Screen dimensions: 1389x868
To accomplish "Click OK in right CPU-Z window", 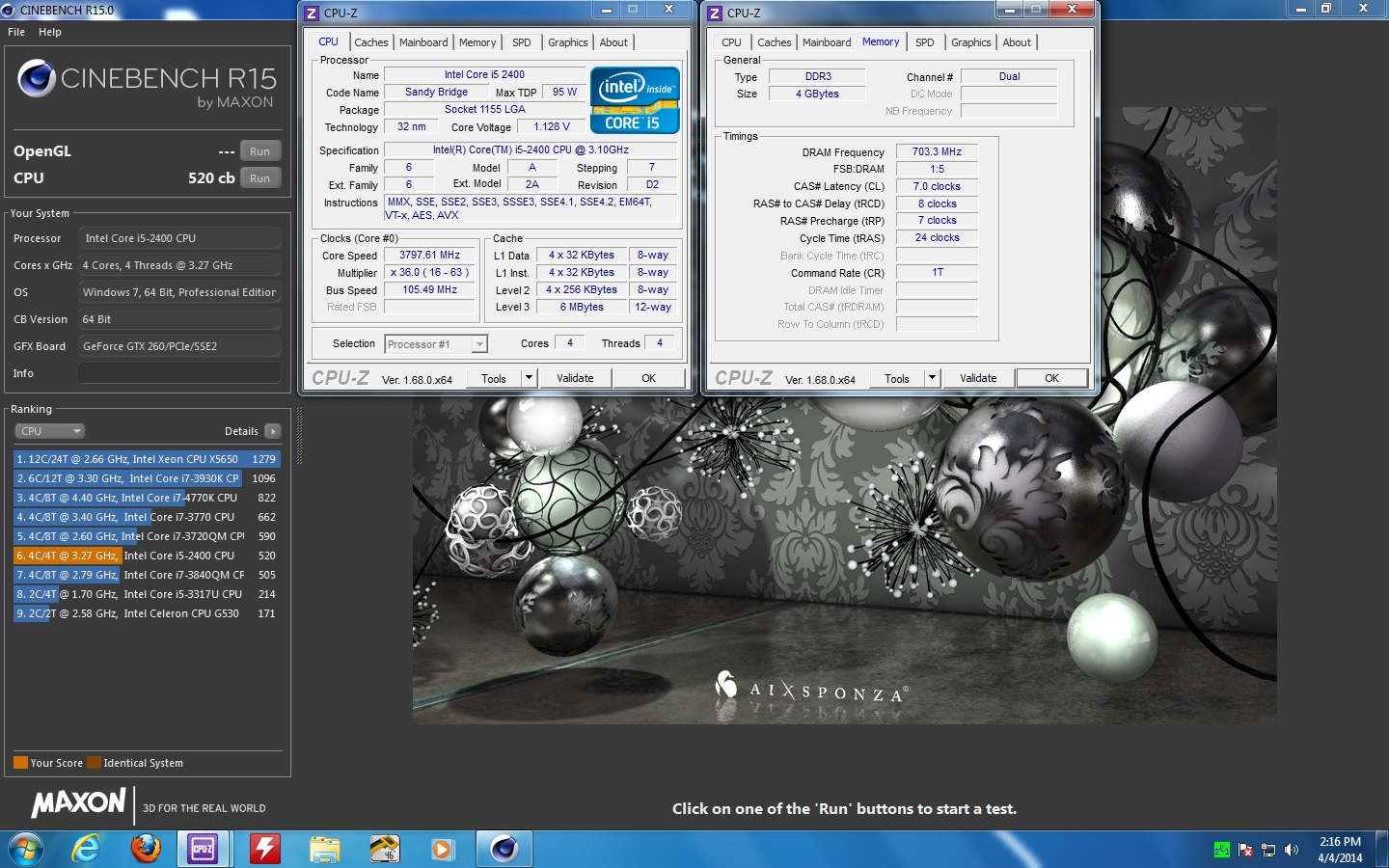I will (x=1052, y=378).
